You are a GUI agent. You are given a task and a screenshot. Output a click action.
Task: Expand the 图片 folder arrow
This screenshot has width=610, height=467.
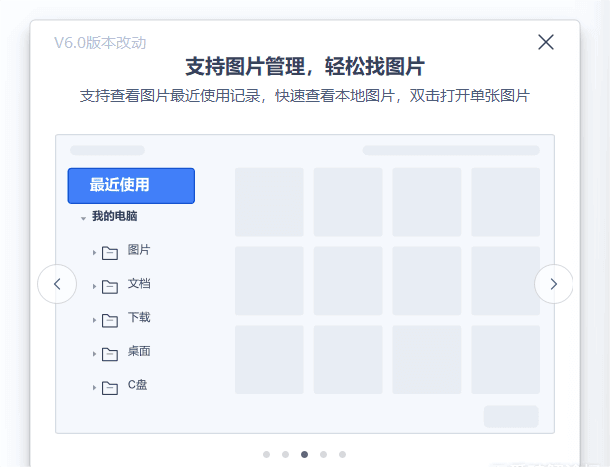[x=94, y=253]
